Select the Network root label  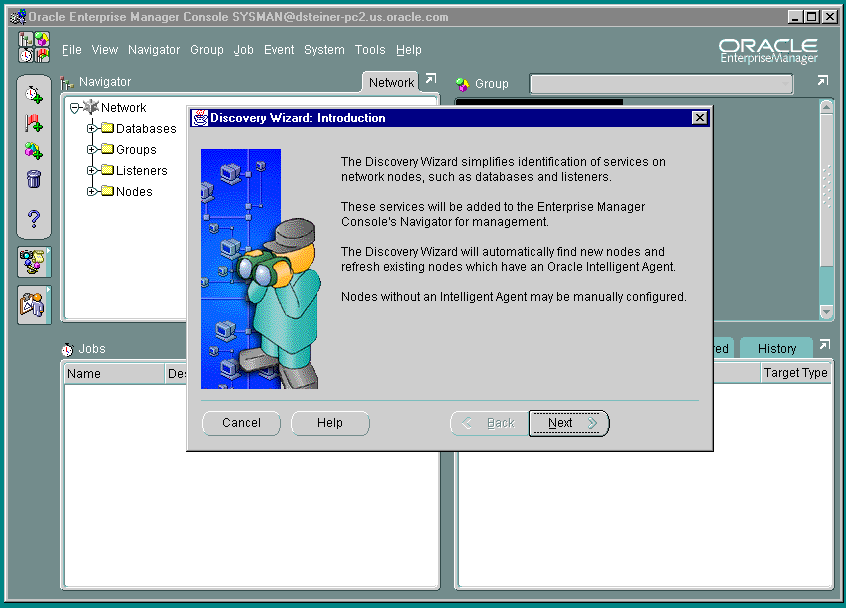click(123, 107)
